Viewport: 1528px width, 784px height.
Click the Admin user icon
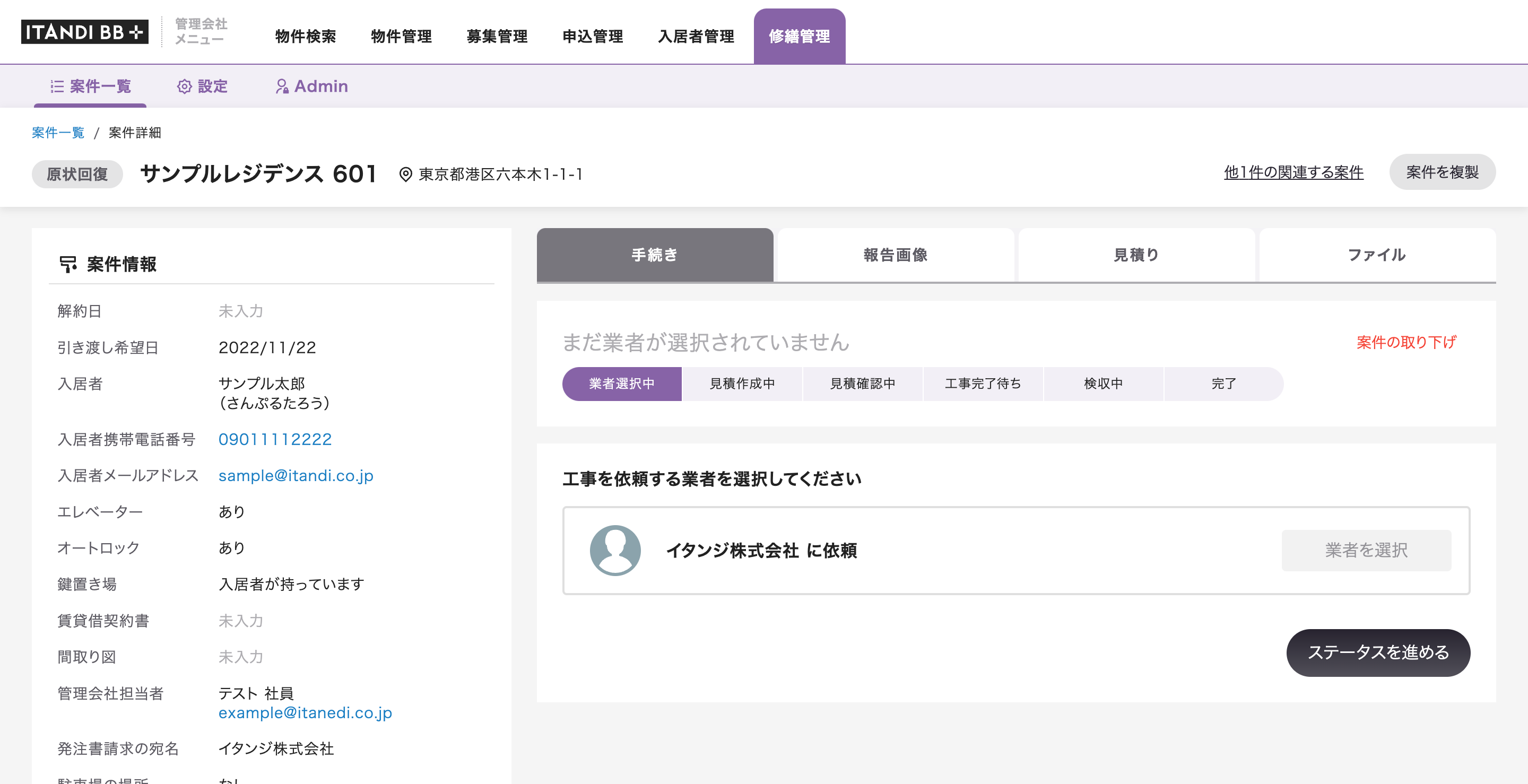(282, 86)
